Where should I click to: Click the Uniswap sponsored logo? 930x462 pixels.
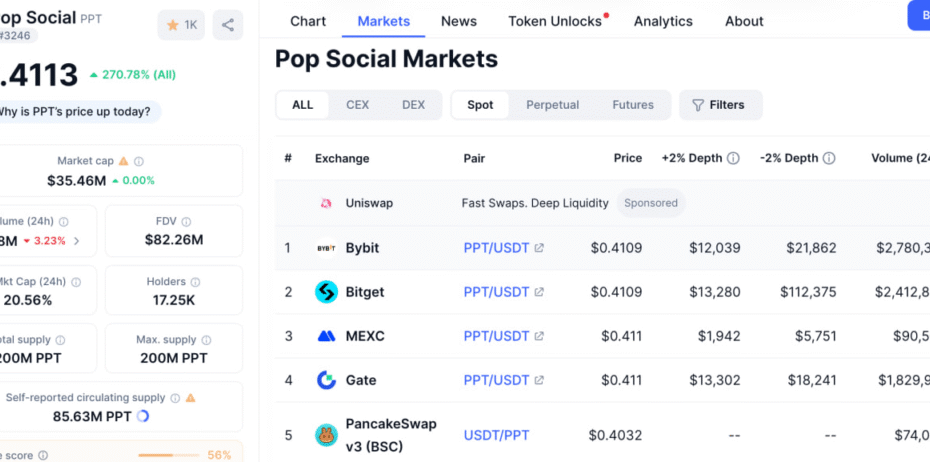coord(326,203)
